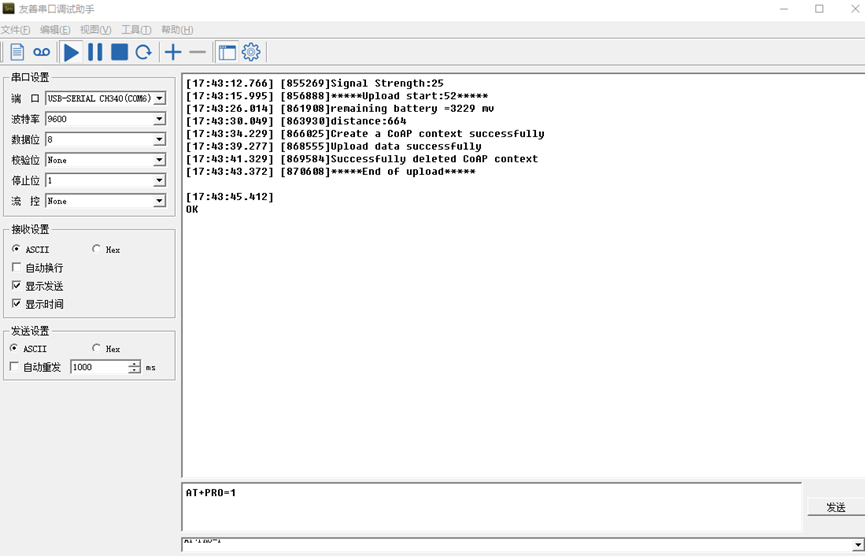Click the send text box containing AT+PRO=1
The height and width of the screenshot is (556, 865).
(x=492, y=507)
